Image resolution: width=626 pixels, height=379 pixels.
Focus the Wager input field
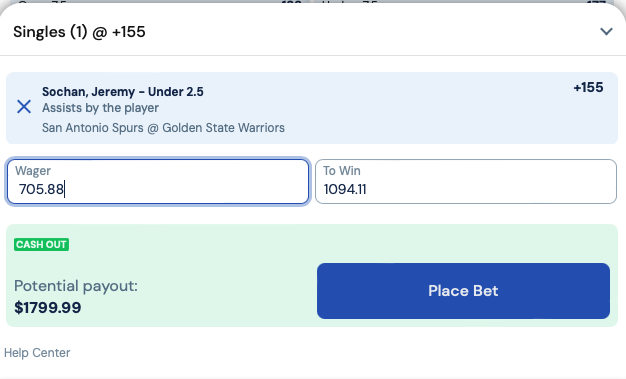[158, 182]
